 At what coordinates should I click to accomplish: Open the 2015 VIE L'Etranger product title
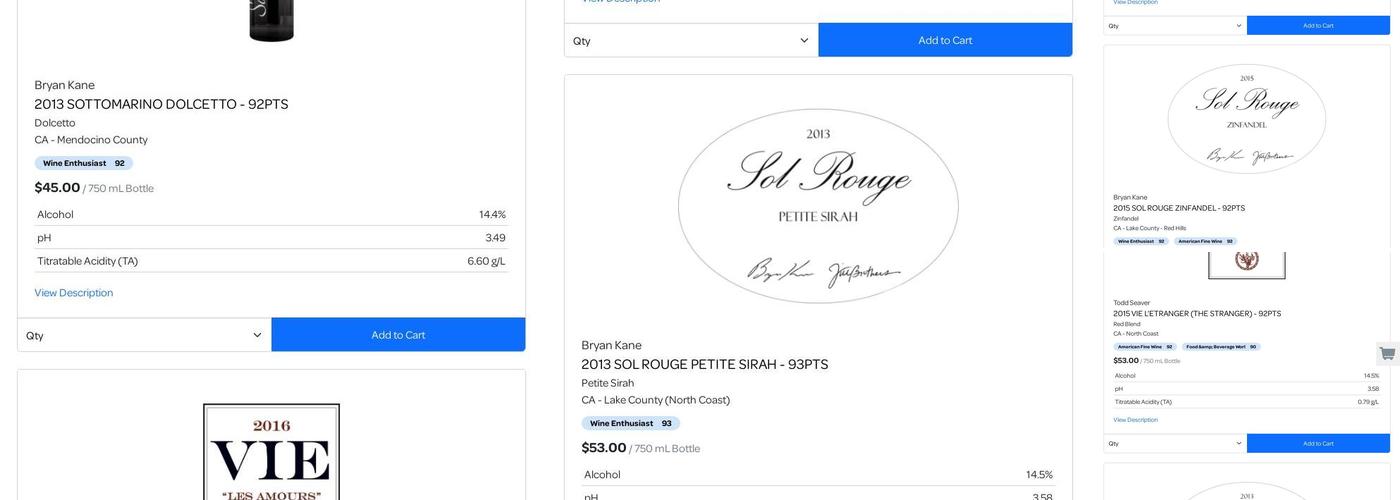pyautogui.click(x=1197, y=314)
